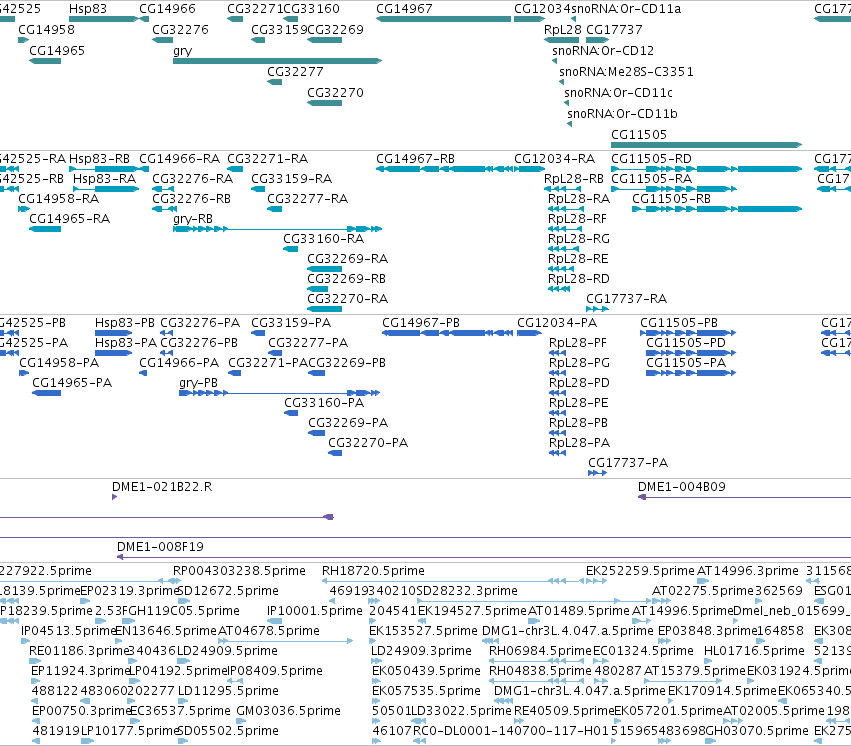Click the snoRNA:Or-CD11a label
851x746 pixels.
click(626, 9)
